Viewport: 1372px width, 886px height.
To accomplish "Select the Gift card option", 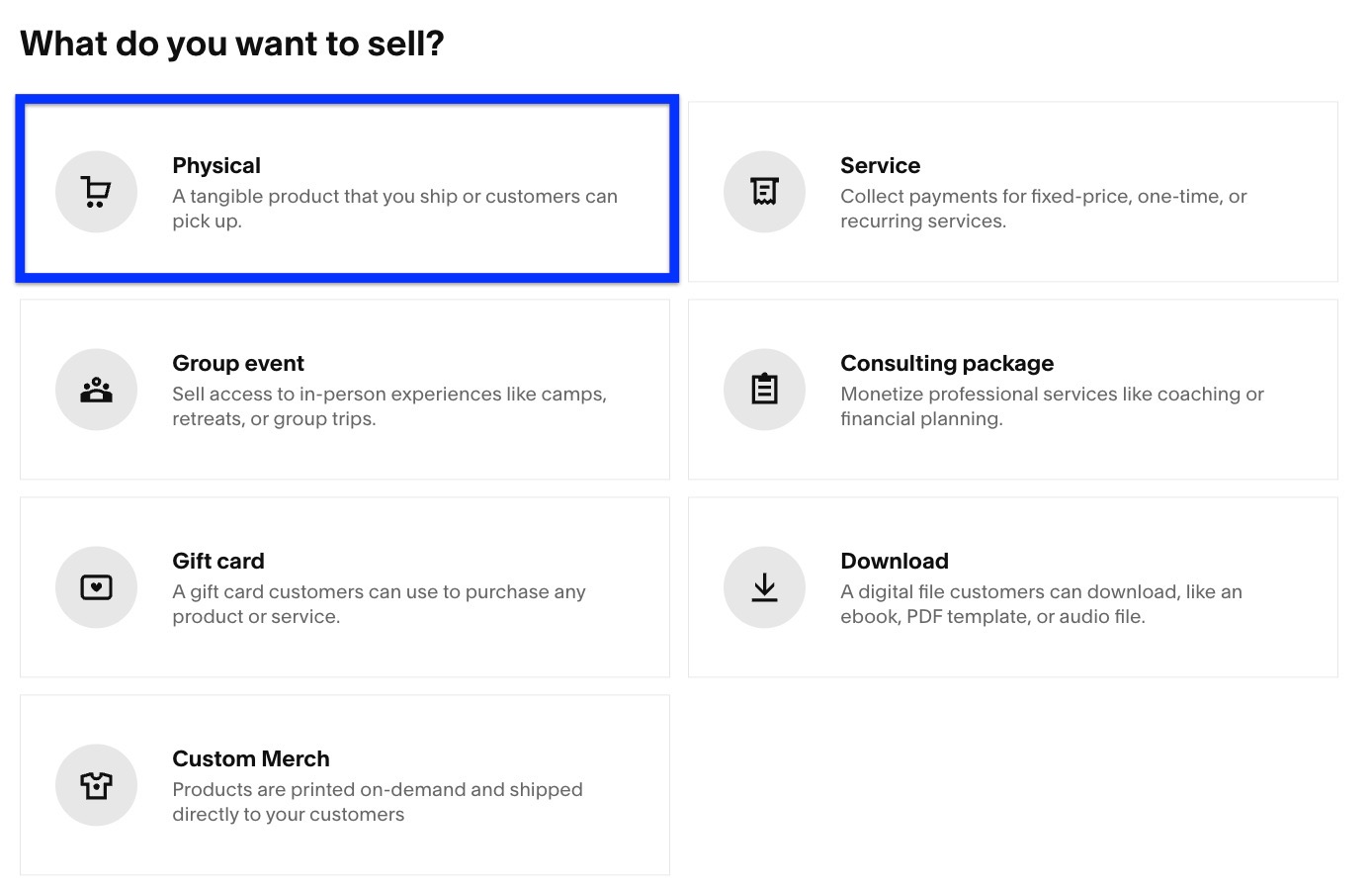I will tap(343, 586).
